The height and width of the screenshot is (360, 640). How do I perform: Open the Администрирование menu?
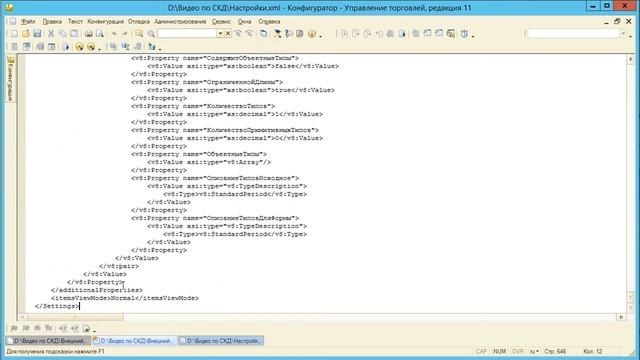click(x=180, y=21)
